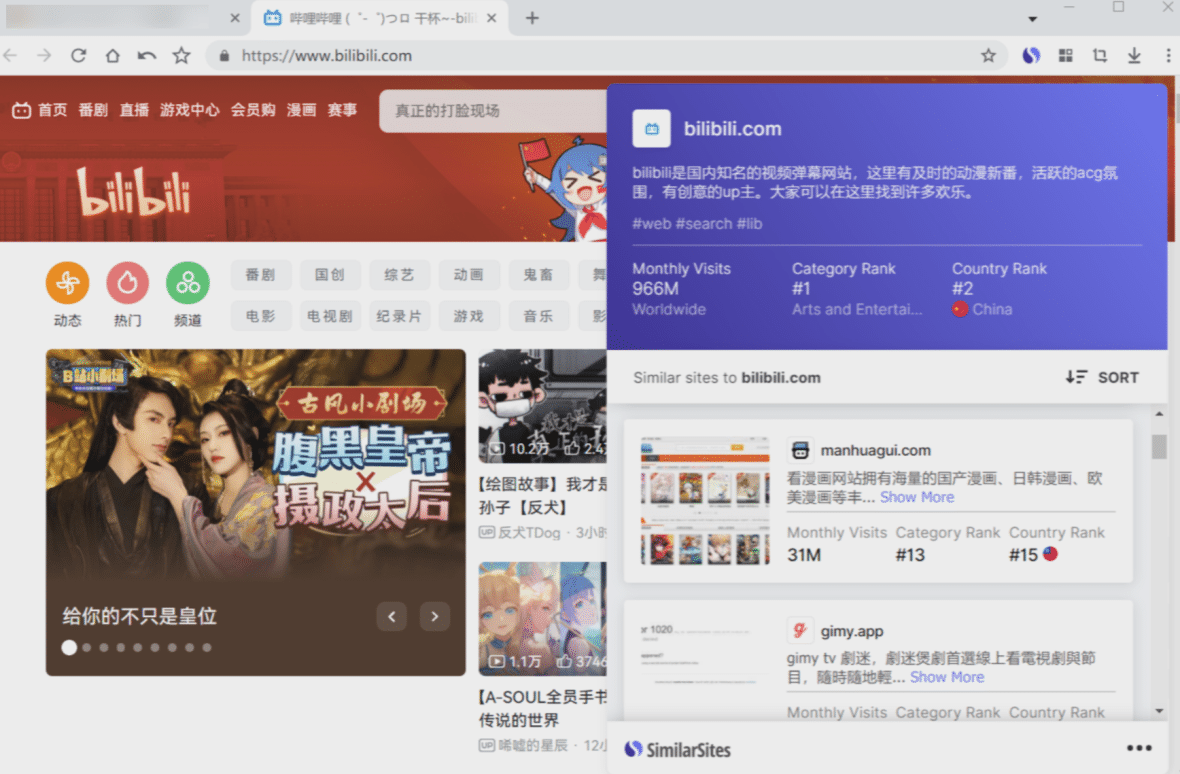
Task: Close the first blurred tab
Action: pyautogui.click(x=235, y=18)
